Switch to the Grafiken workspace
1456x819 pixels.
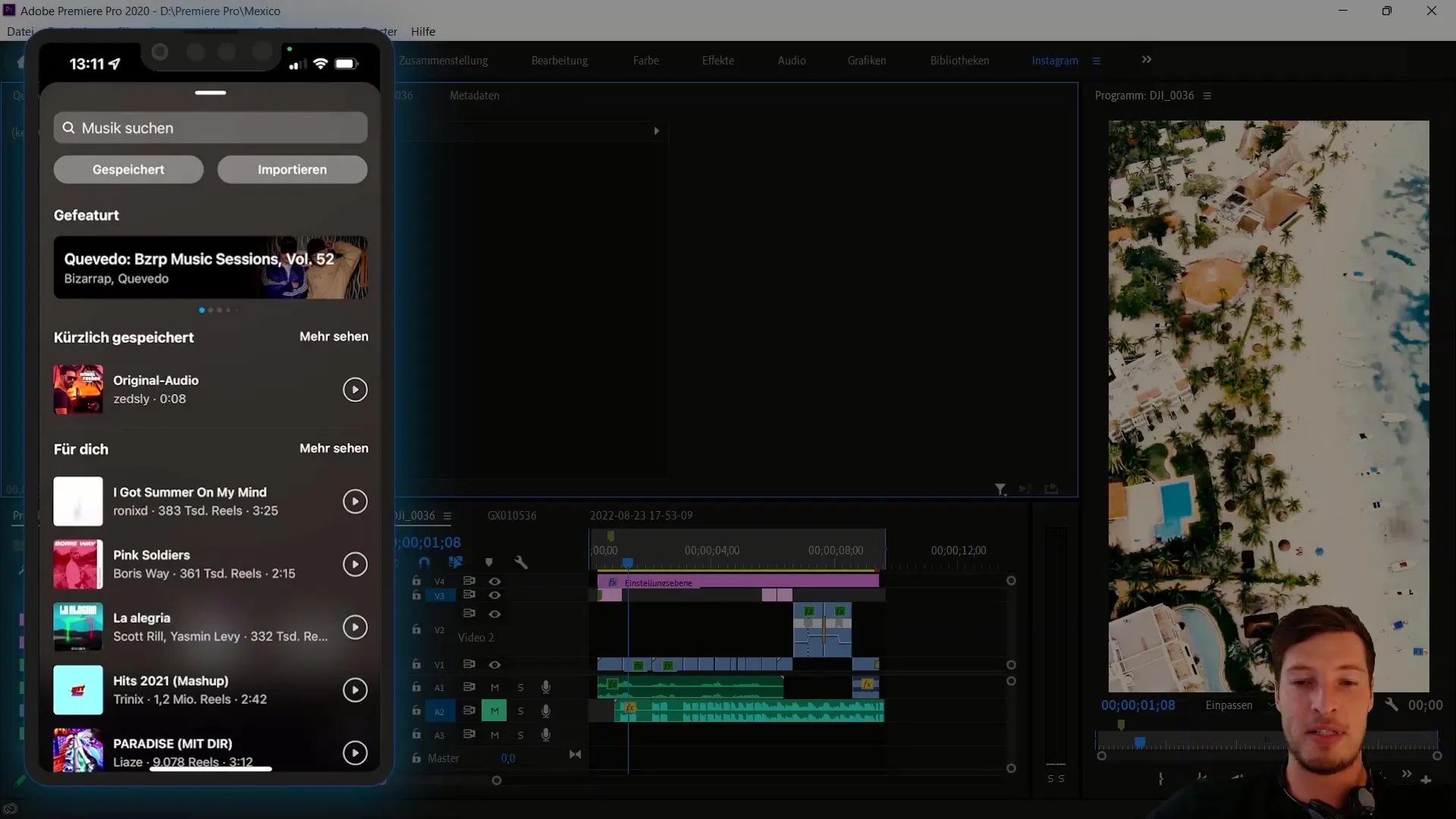pos(867,61)
